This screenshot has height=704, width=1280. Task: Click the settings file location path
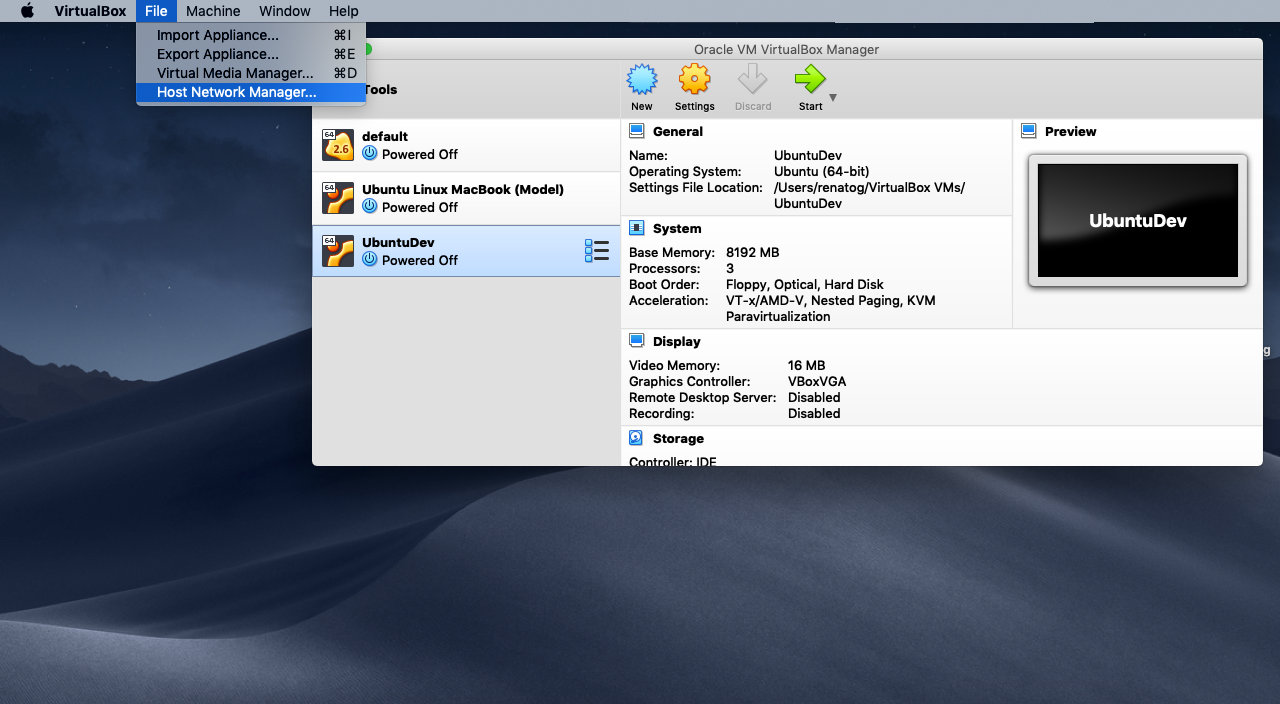click(x=869, y=195)
